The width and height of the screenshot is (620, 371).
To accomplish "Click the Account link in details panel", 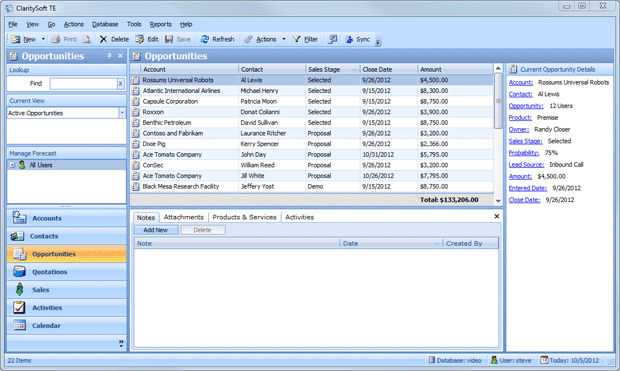I will (521, 82).
